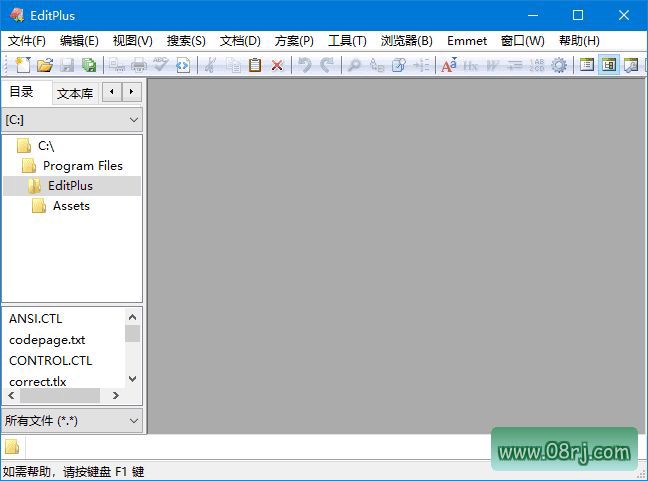The height and width of the screenshot is (481, 648).
Task: Click the file list horizontal scrollbar thumb
Action: tap(60, 395)
